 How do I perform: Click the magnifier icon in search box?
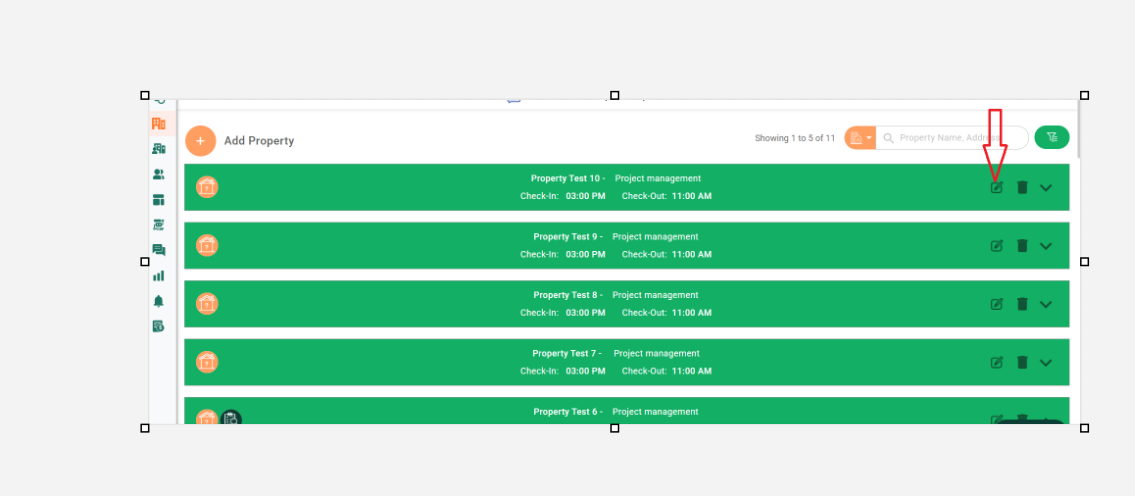[x=888, y=138]
